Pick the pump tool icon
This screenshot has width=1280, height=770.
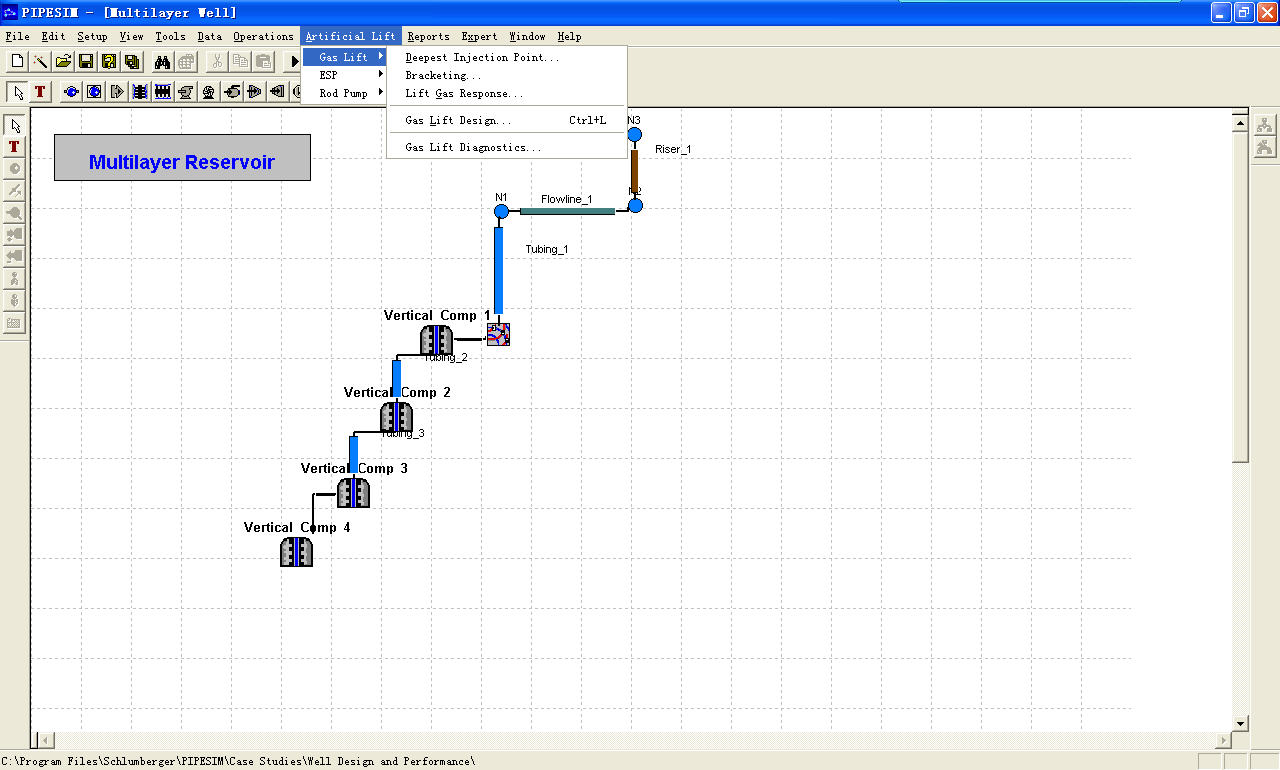(186, 92)
